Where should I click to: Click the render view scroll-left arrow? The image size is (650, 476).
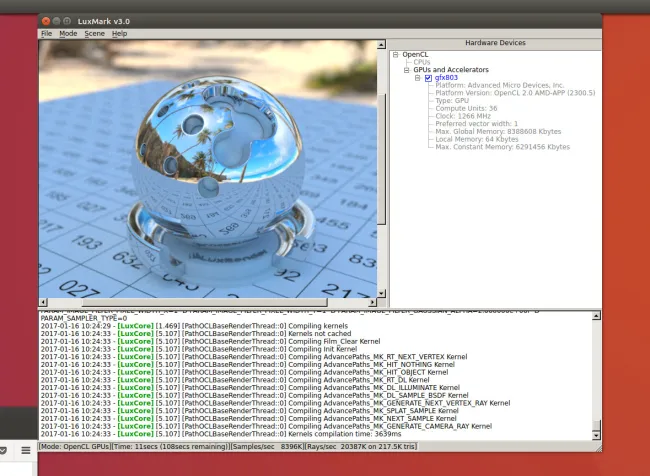(43, 302)
